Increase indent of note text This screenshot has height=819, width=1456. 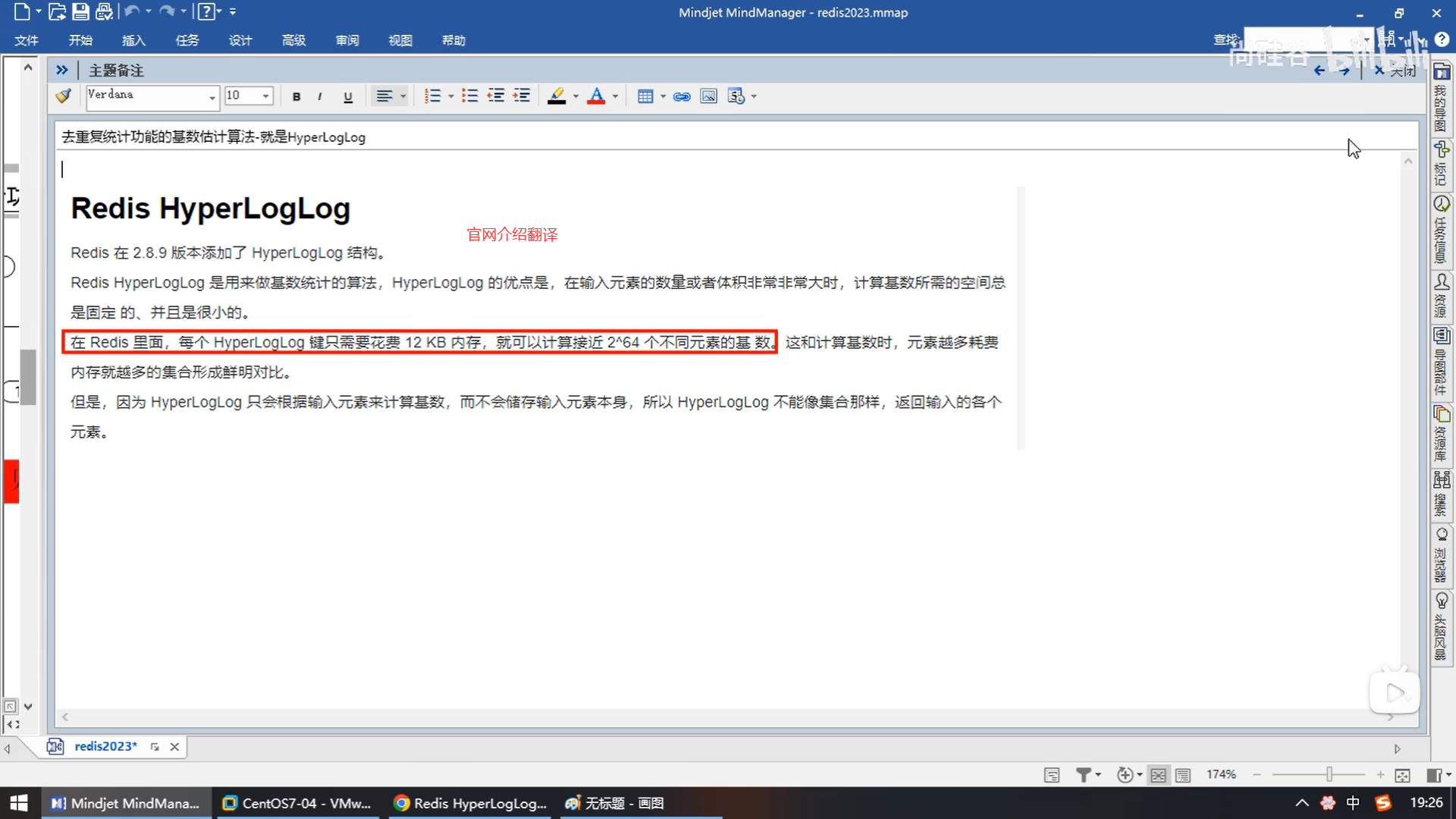pos(522,96)
